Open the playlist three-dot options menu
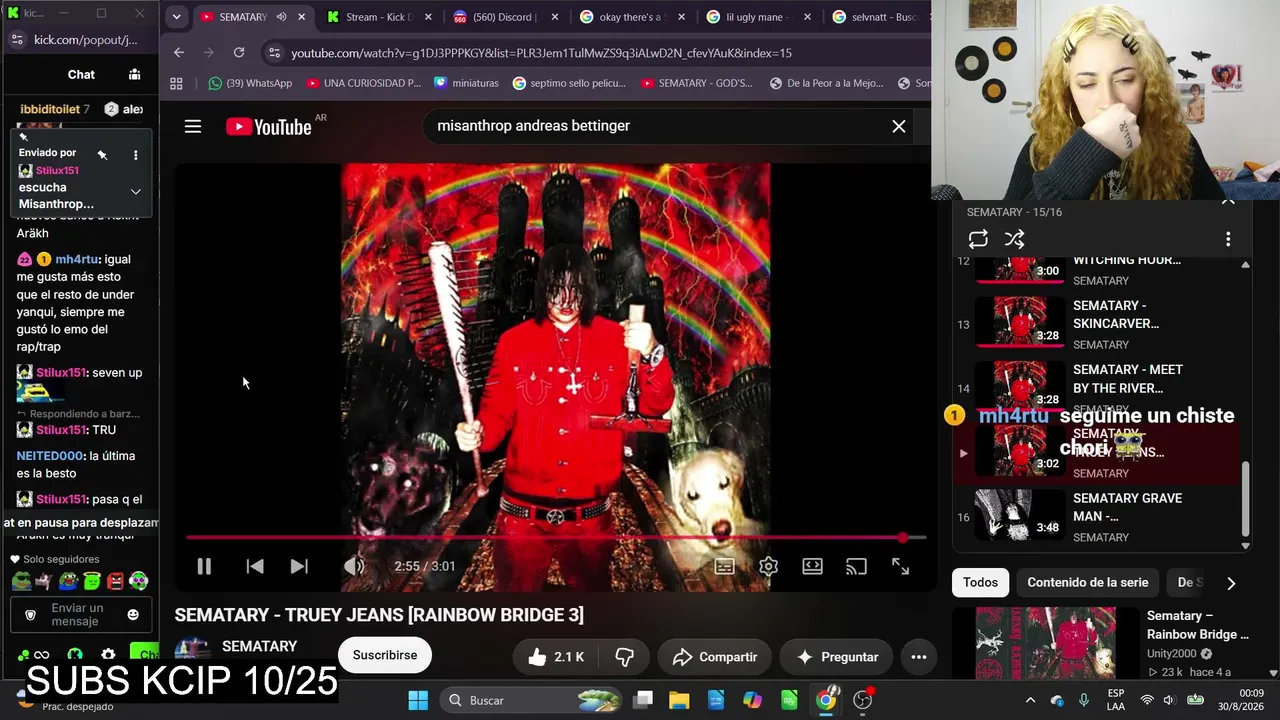 (x=1228, y=239)
